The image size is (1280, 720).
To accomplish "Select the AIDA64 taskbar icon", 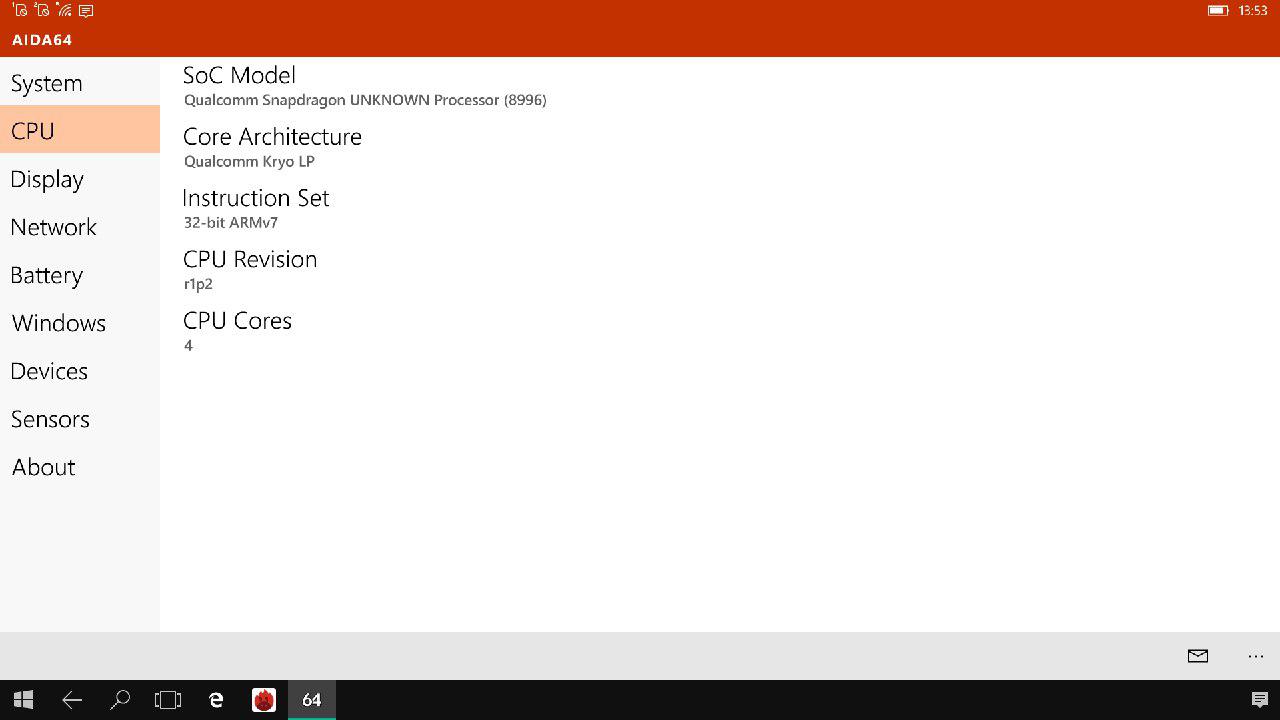I will tap(312, 700).
